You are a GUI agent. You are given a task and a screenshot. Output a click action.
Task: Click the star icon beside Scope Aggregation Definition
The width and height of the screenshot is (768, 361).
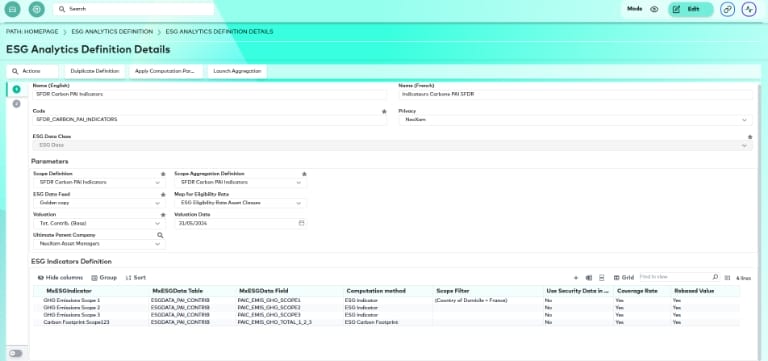(x=304, y=174)
